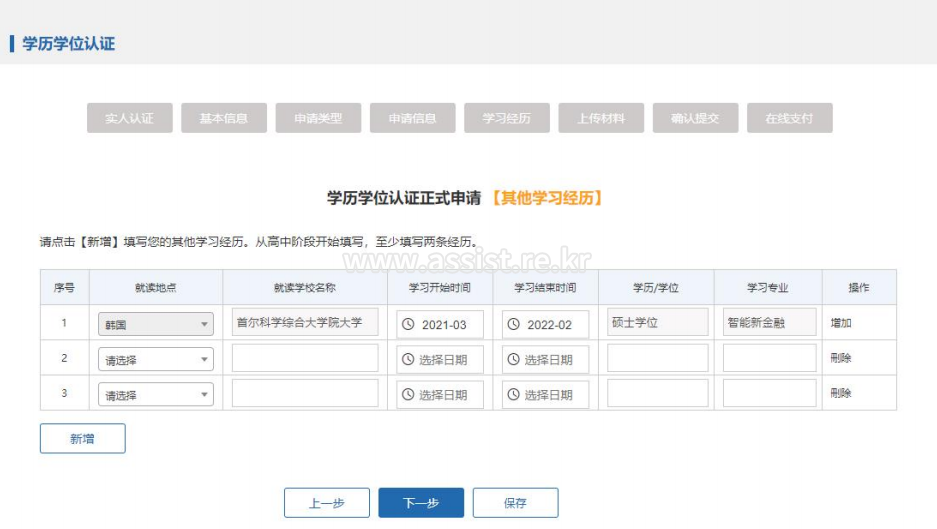
Task: Expand row 3 请选择 location dropdown
Action: 156,395
